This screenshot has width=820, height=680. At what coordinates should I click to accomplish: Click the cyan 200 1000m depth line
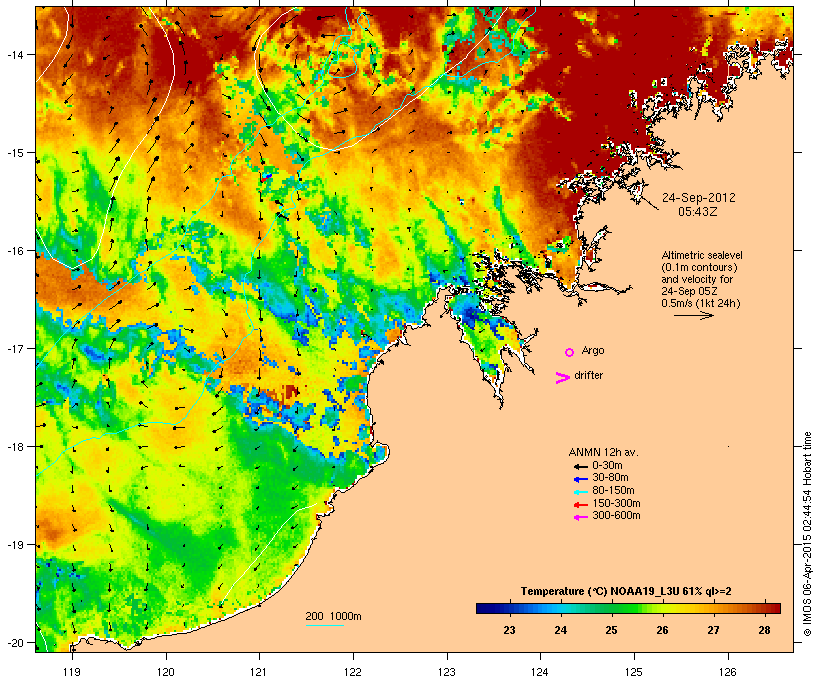[324, 625]
